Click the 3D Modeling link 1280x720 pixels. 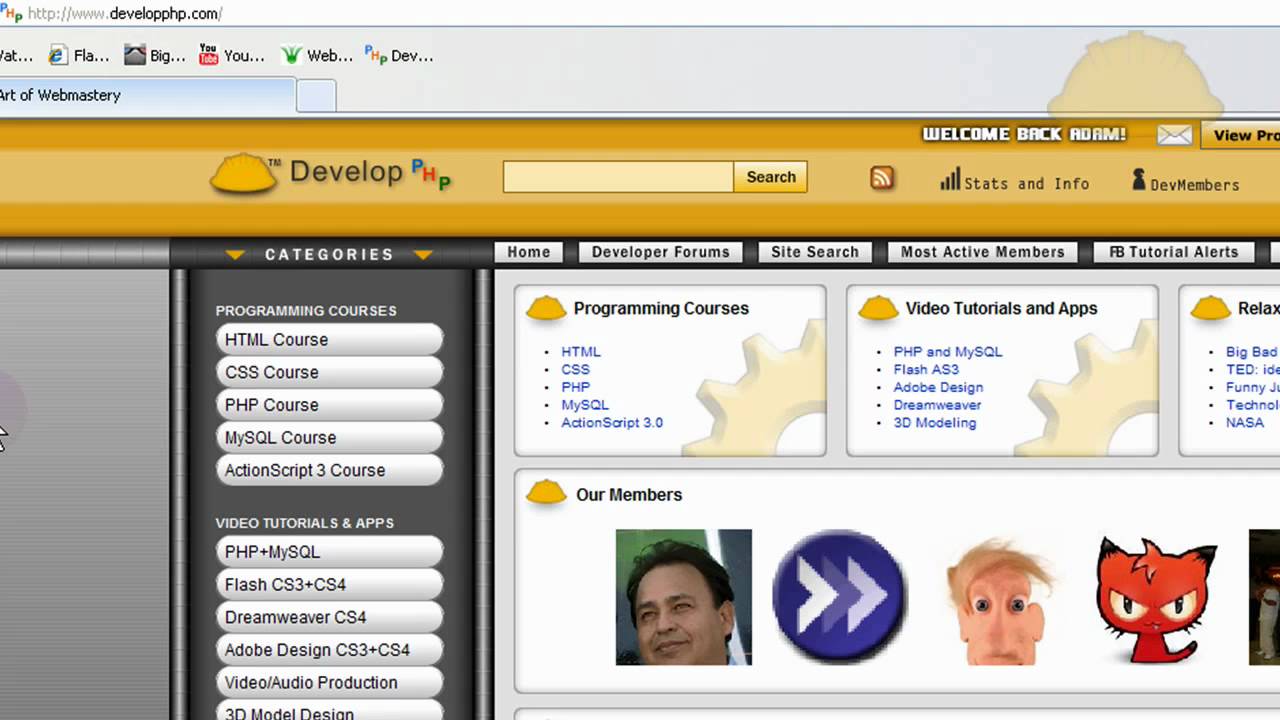[x=935, y=423]
